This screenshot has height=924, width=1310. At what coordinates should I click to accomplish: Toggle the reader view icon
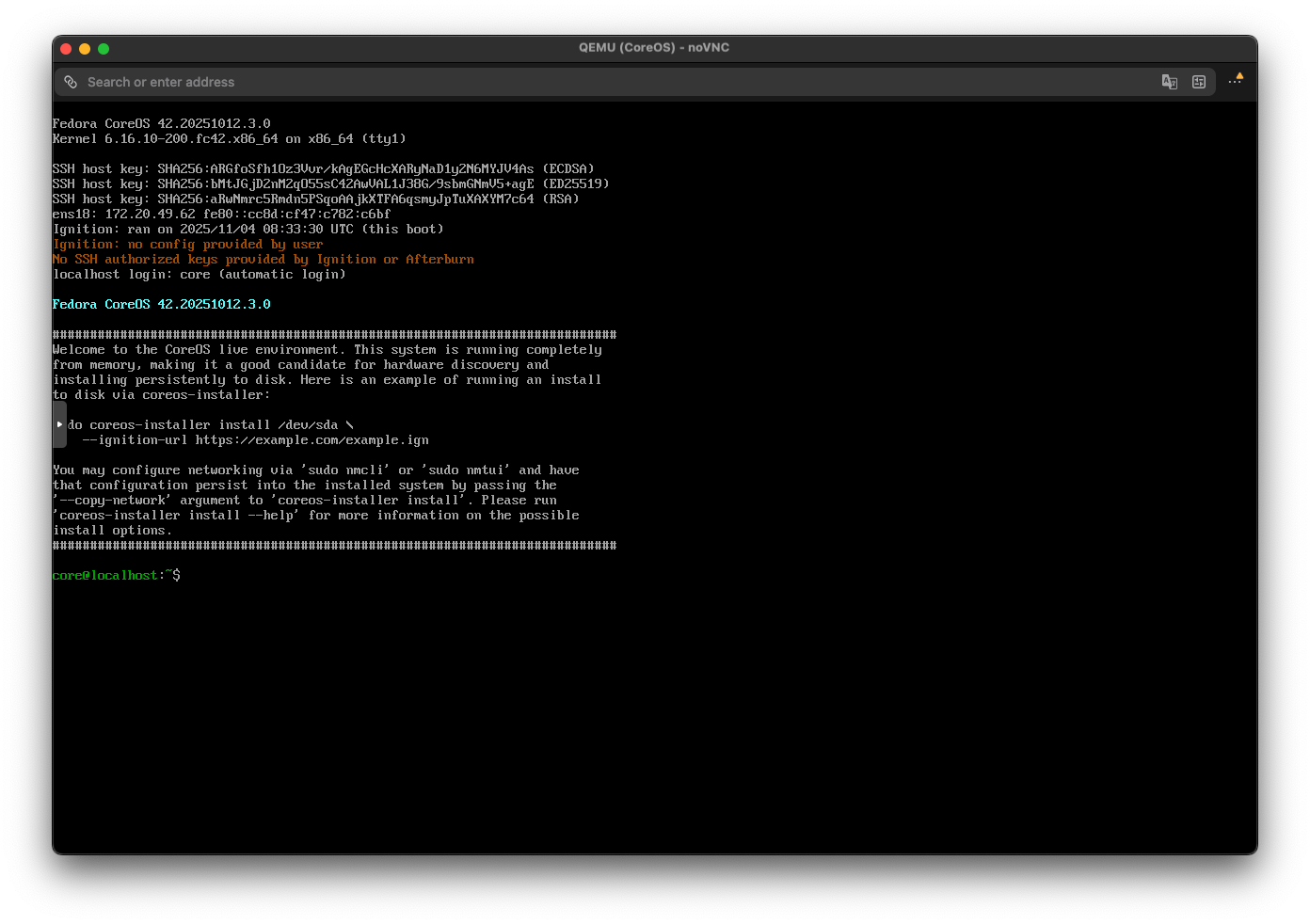tap(1198, 83)
